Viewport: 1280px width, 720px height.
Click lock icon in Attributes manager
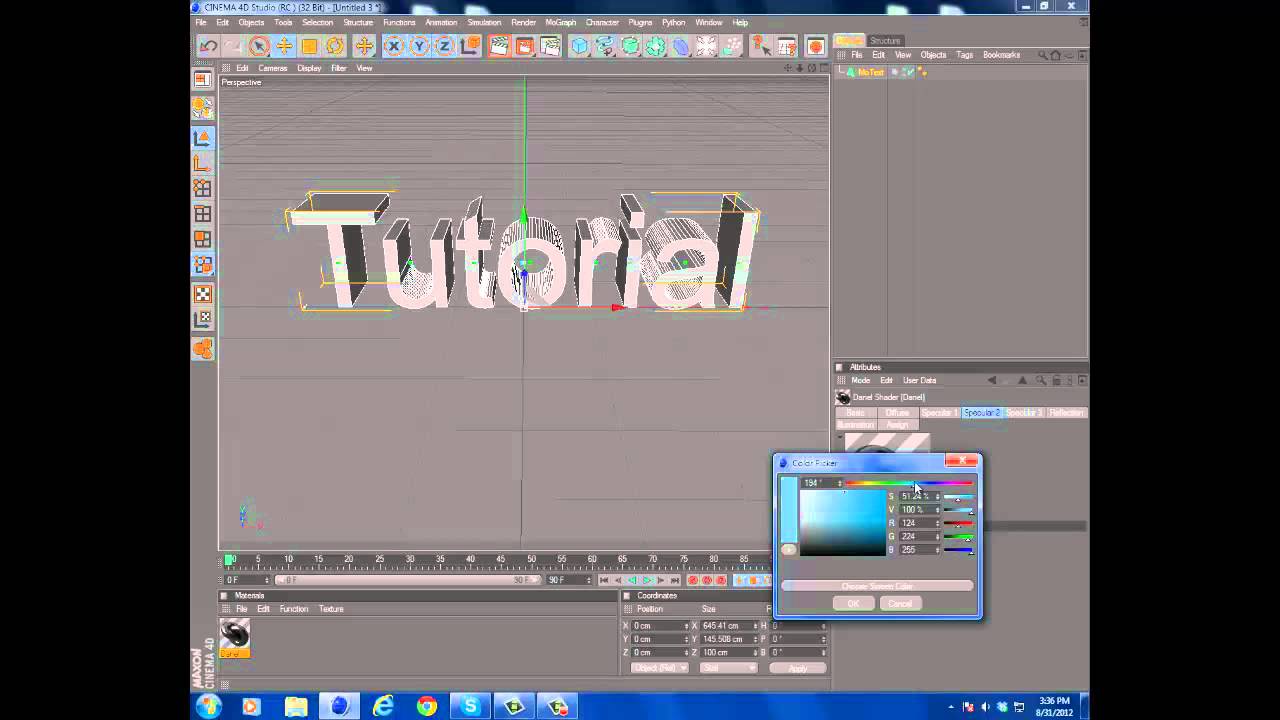point(1056,380)
